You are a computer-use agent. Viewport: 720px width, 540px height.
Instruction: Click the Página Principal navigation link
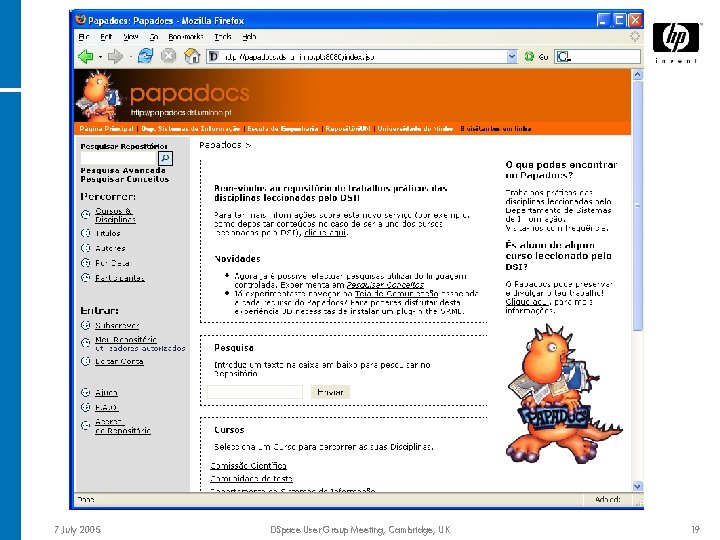click(x=107, y=129)
